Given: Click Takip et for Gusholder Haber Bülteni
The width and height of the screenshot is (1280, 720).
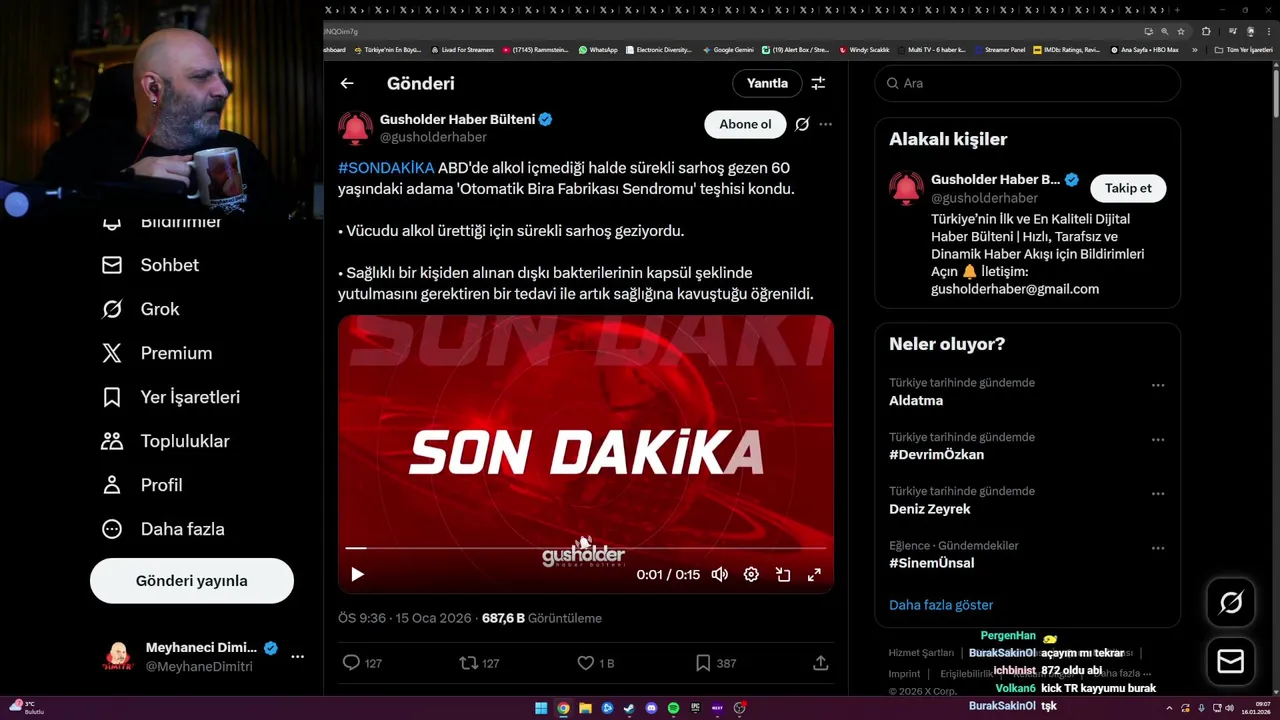Looking at the screenshot, I should coord(1128,188).
